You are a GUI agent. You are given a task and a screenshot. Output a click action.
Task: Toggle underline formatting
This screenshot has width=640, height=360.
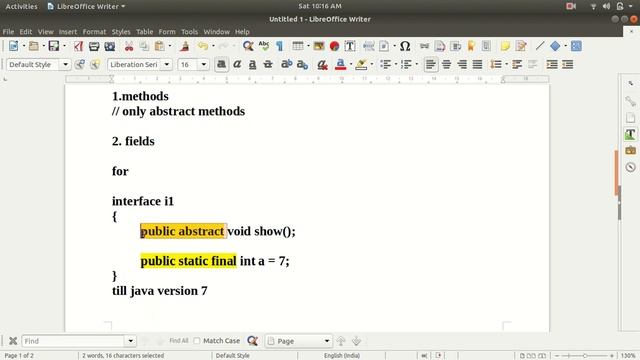tap(253, 64)
